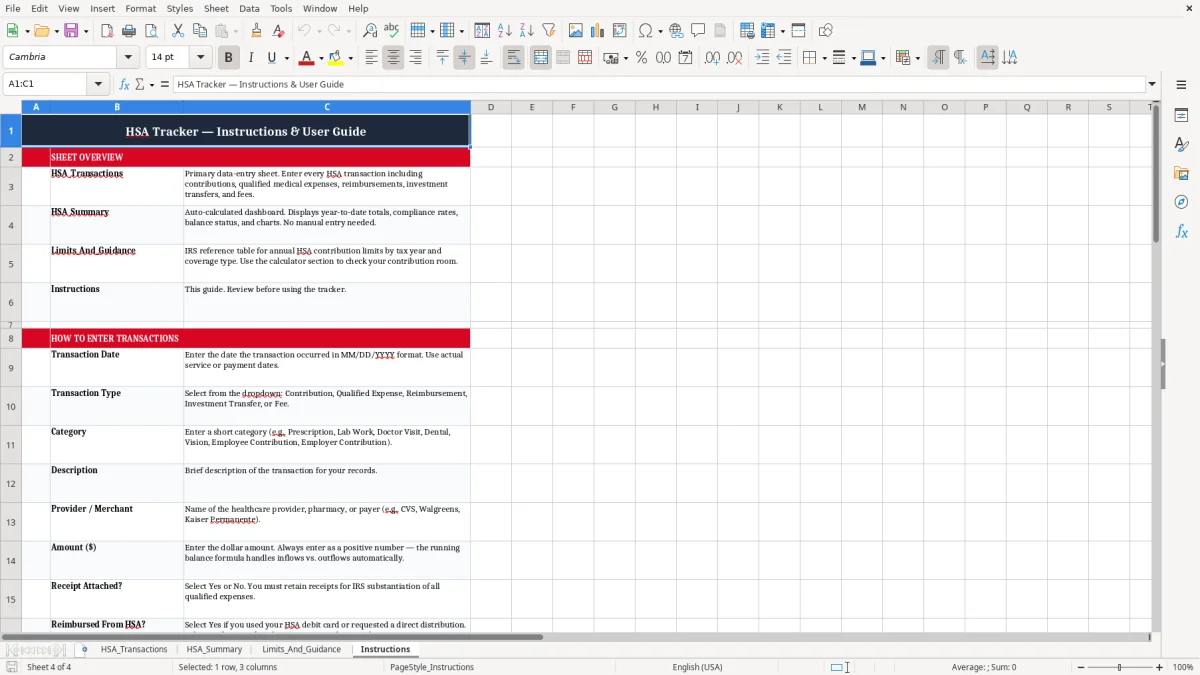Toggle Bold formatting
The image size is (1200, 675).
(x=228, y=58)
